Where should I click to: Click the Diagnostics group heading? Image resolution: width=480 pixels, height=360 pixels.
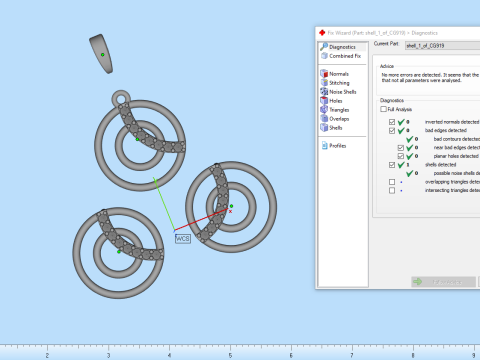[392, 100]
